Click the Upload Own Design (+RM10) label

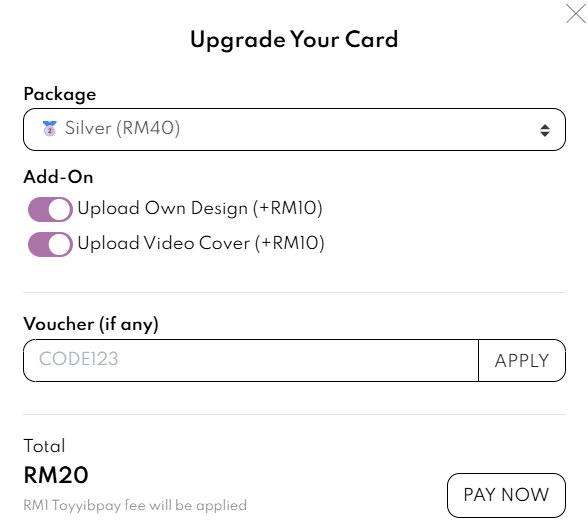200,208
